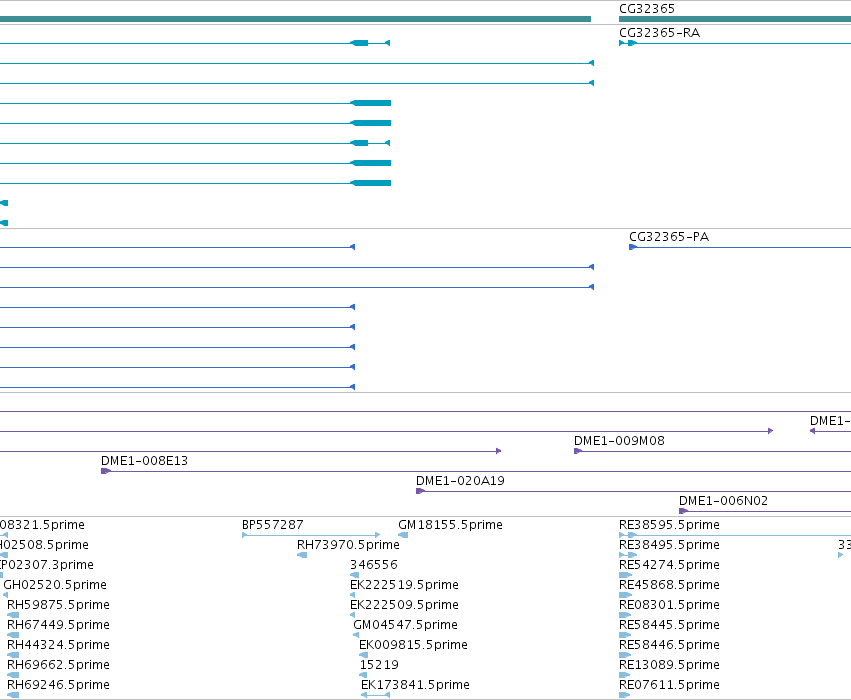Click the BP557287 EST arrow glyph
851x700 pixels.
[x=311, y=535]
